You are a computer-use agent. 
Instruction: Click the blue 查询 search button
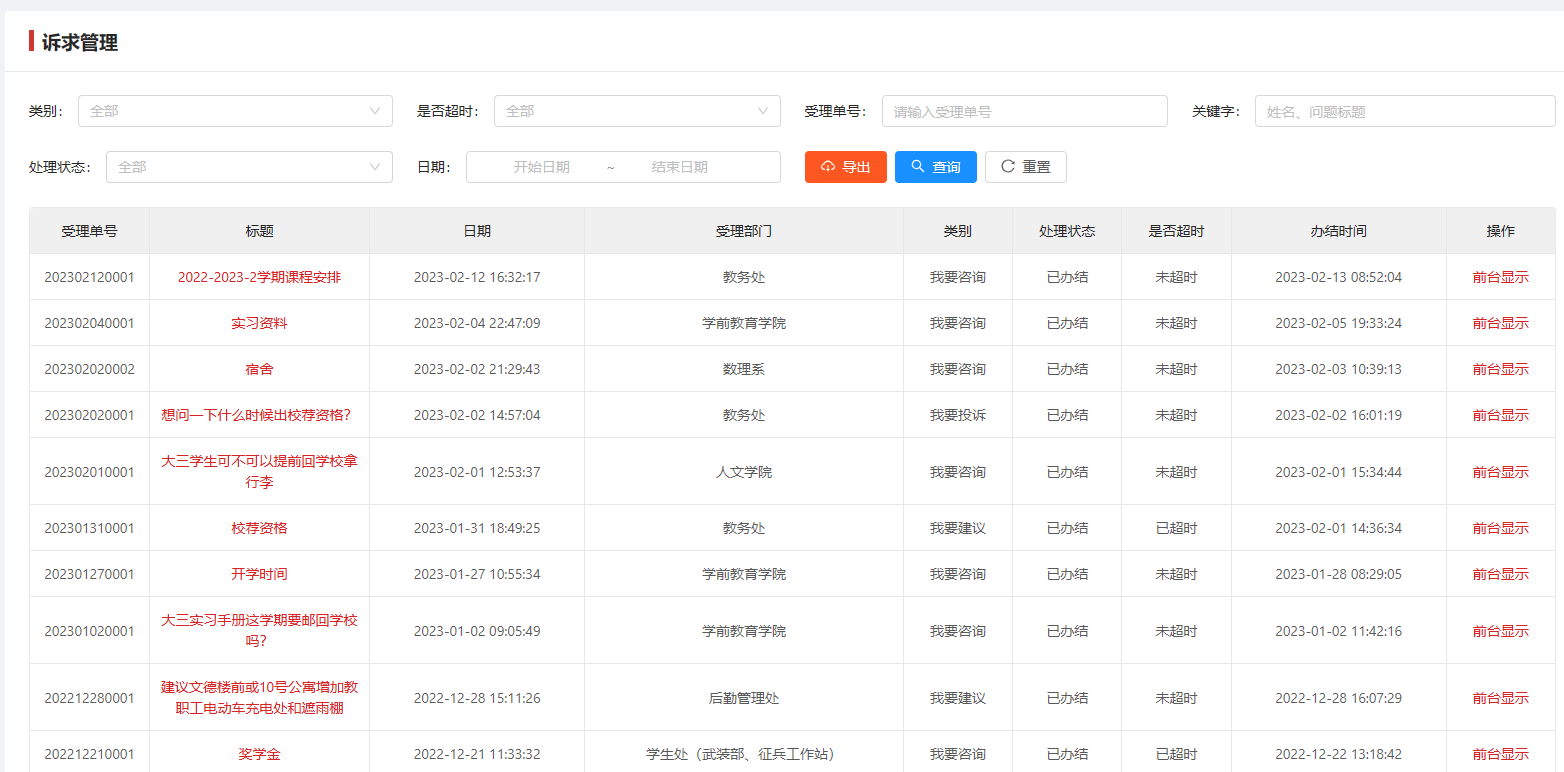tap(935, 167)
